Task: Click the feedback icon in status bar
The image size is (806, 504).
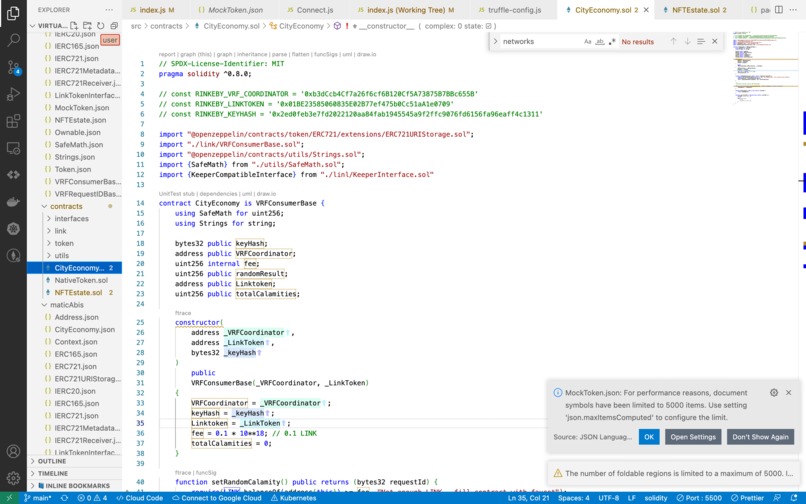Action: pos(777,498)
